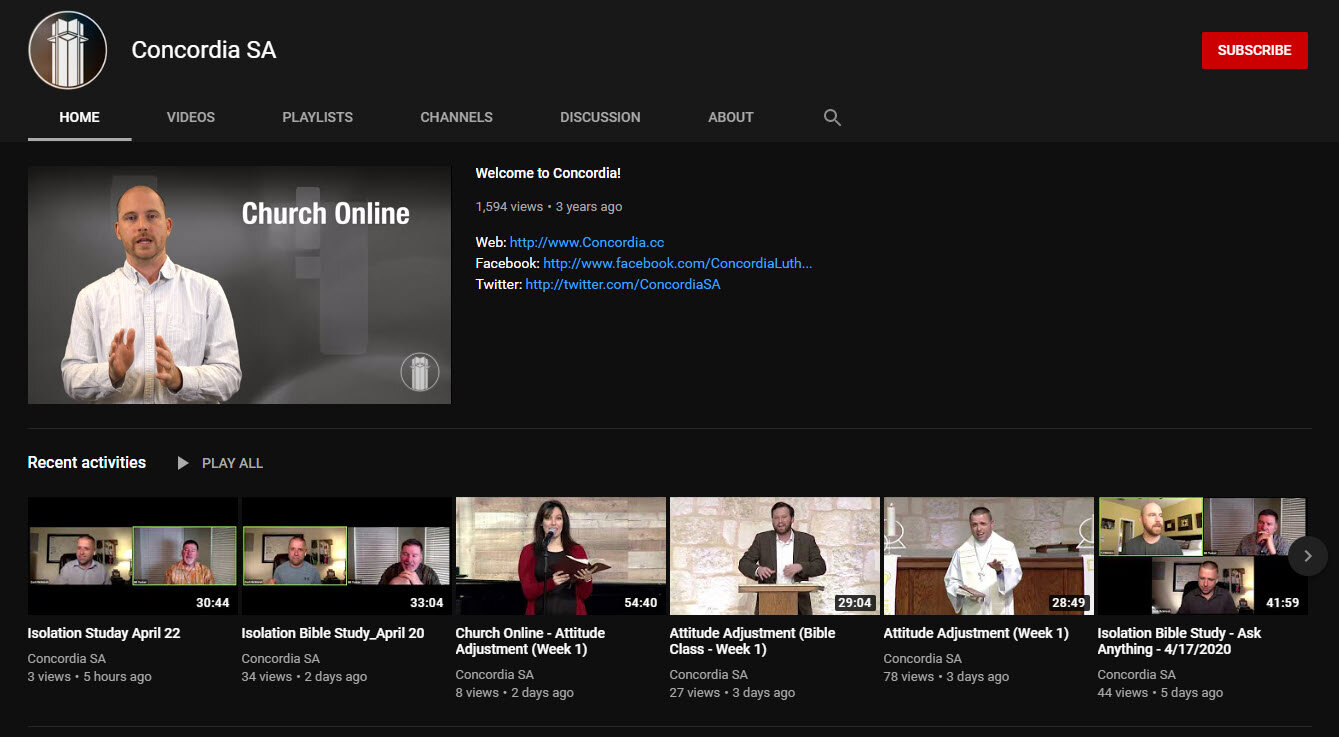The width and height of the screenshot is (1339, 737).
Task: Open the 29:04 Bible Class thumbnail
Action: [775, 556]
